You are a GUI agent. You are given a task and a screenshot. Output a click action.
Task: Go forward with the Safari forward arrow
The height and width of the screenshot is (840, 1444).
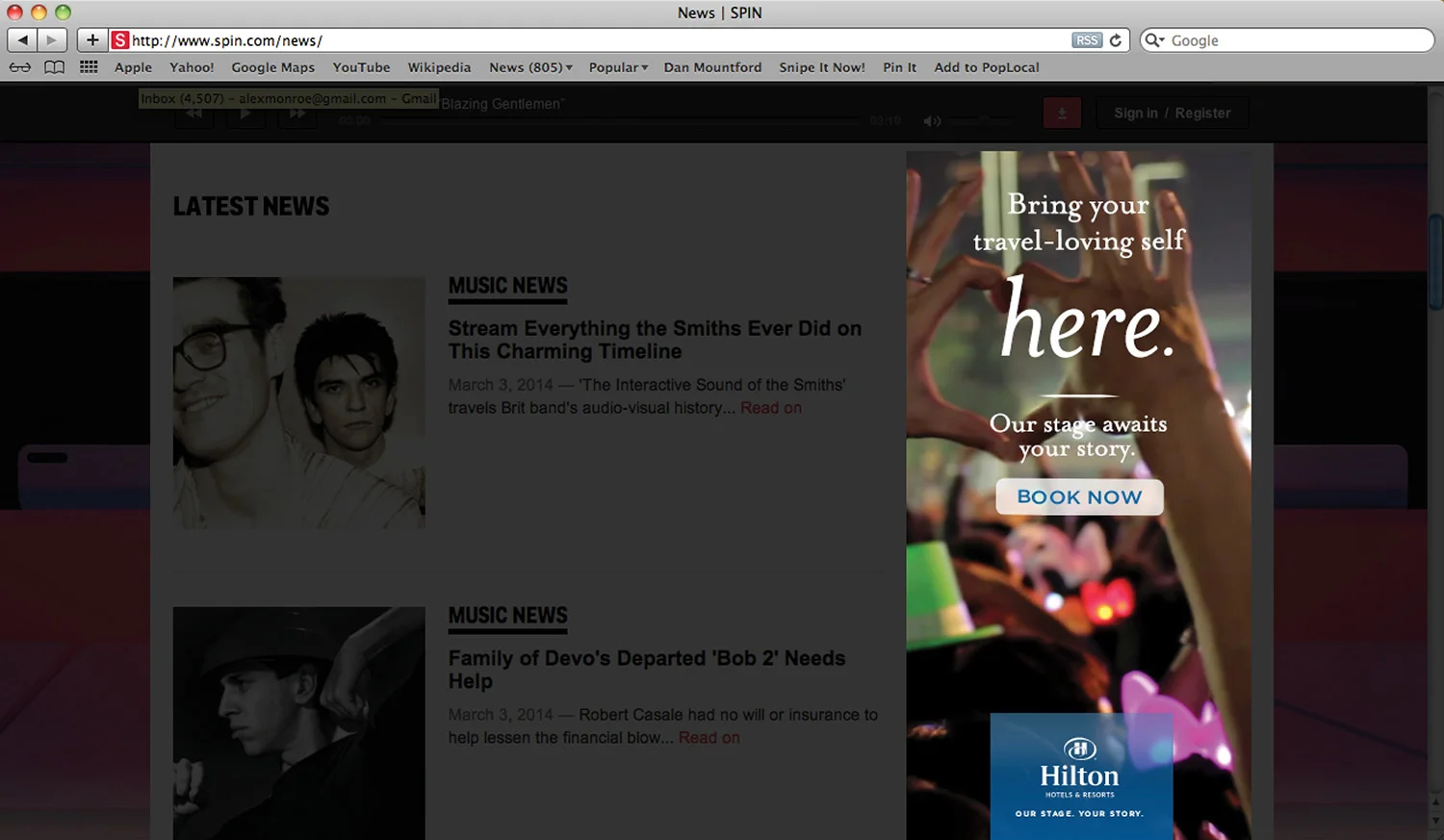[x=52, y=40]
